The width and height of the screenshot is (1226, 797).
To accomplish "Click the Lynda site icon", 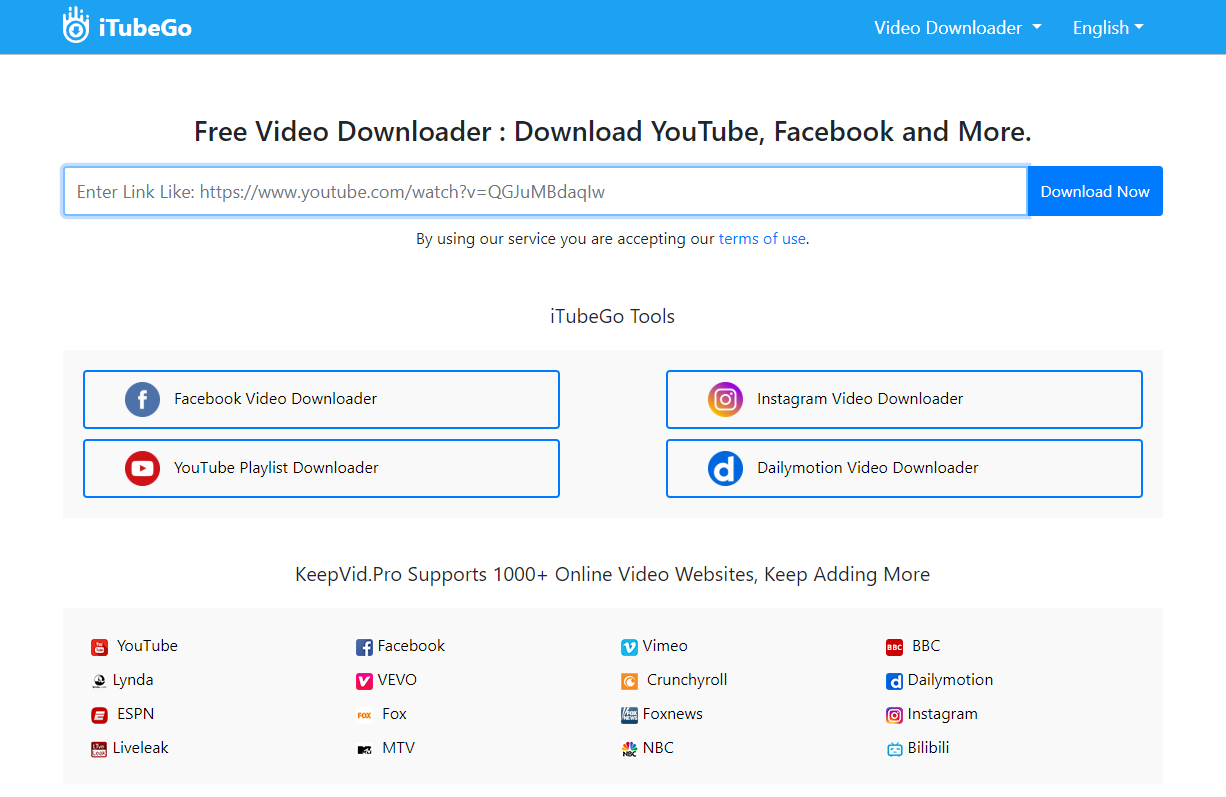I will click(99, 681).
